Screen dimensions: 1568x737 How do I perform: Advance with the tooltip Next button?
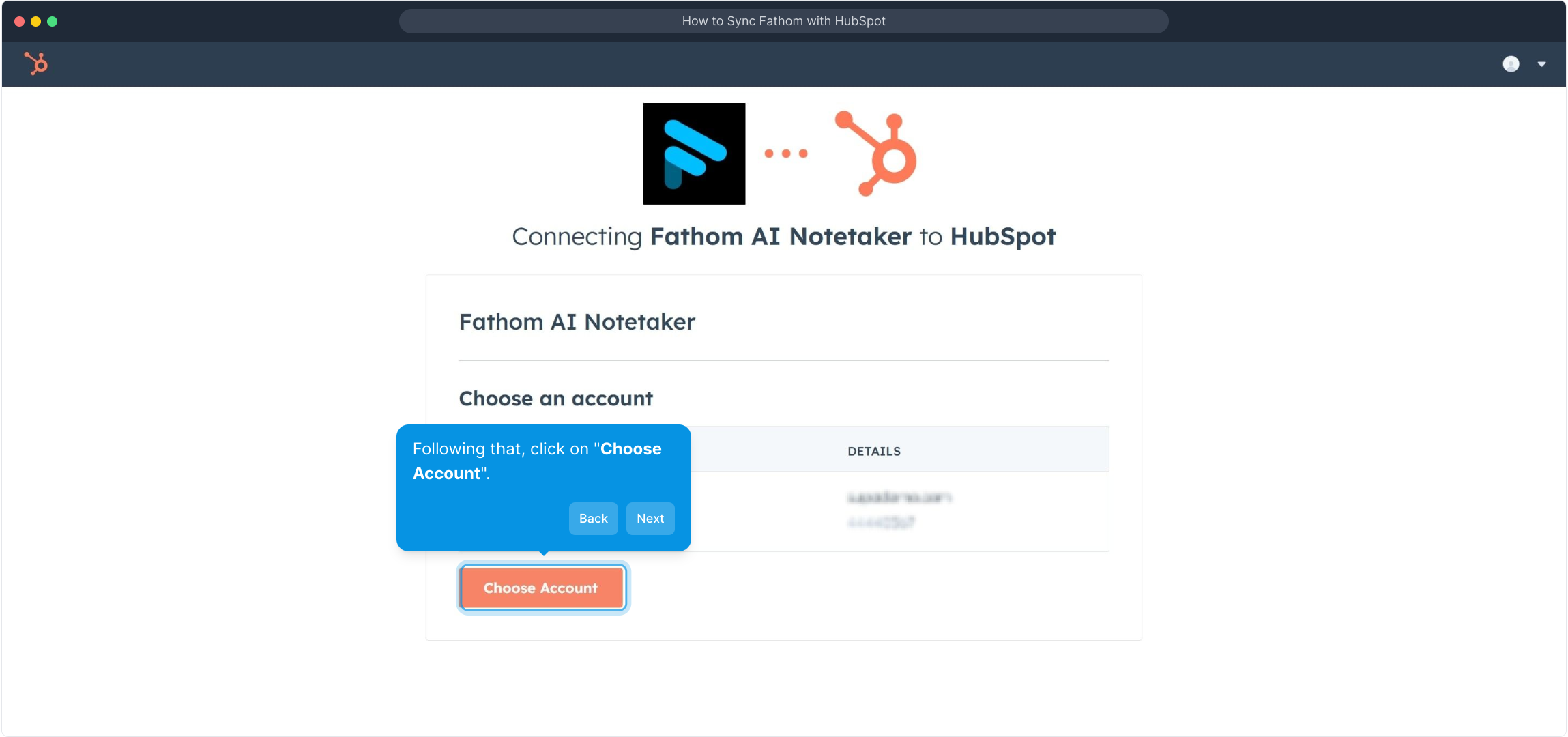(x=650, y=519)
